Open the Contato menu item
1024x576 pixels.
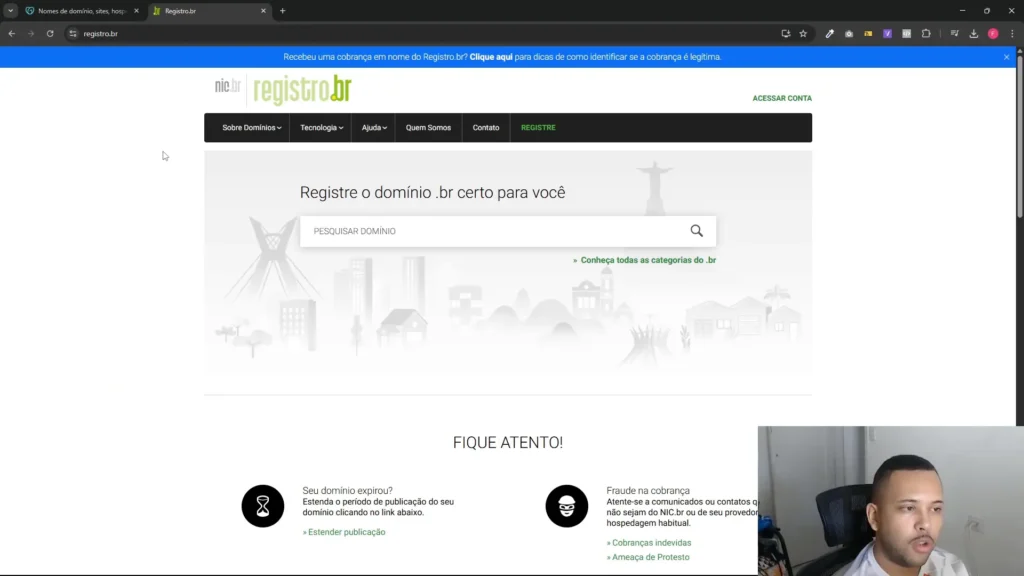486,127
